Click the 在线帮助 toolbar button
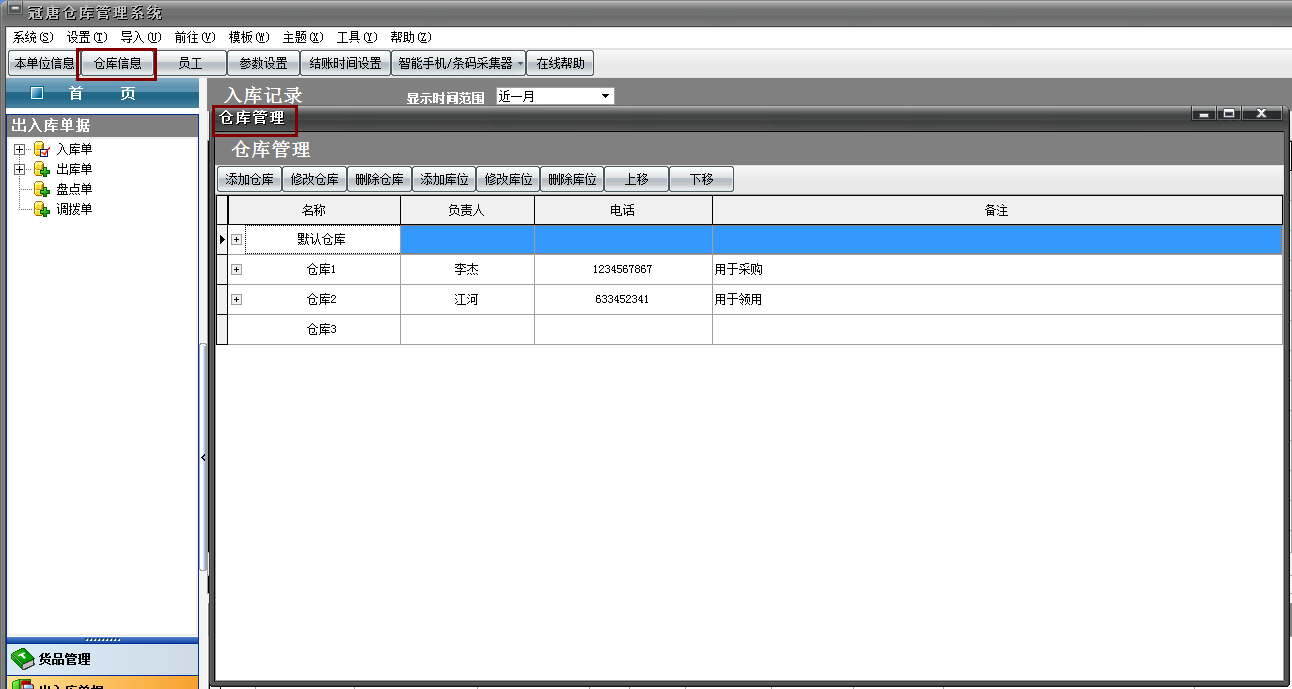Screen dimensions: 1292x689 561,64
